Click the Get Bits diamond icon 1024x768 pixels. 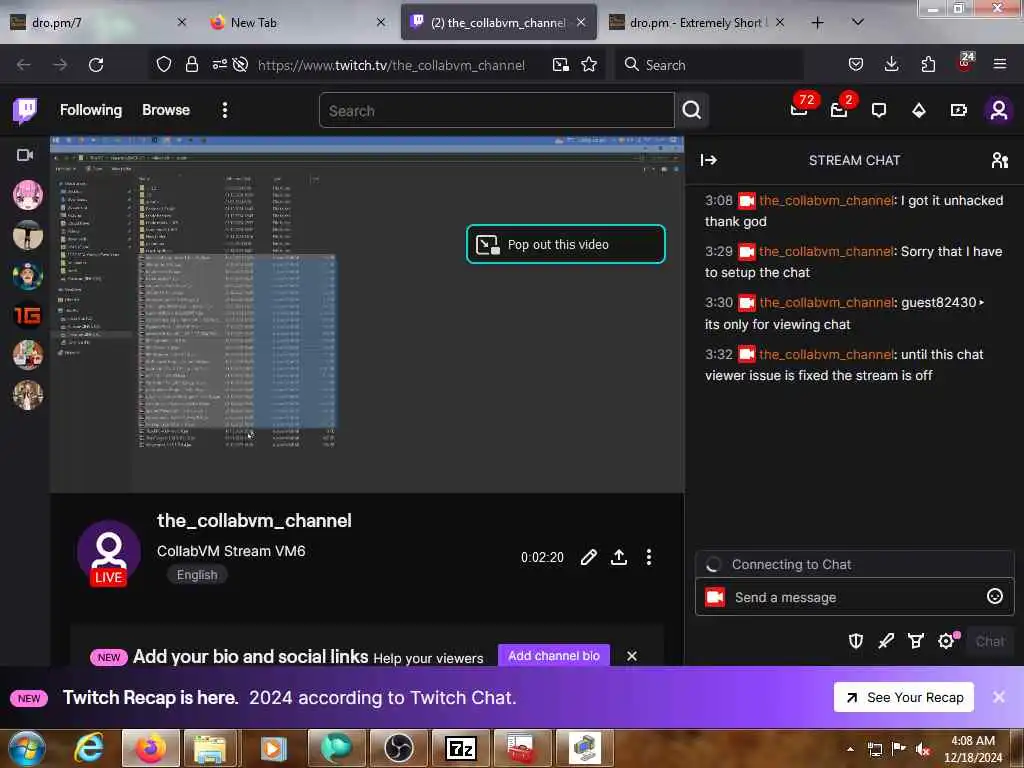tap(919, 110)
